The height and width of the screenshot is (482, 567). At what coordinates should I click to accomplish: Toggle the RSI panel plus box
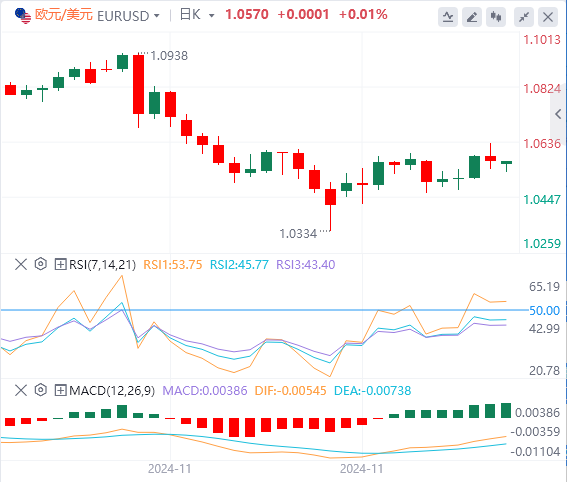tap(60, 264)
